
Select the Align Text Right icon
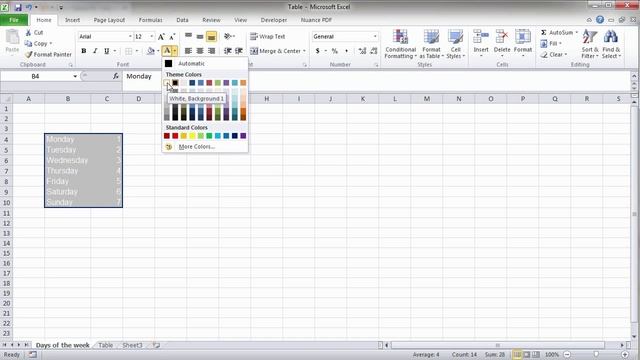click(211, 51)
